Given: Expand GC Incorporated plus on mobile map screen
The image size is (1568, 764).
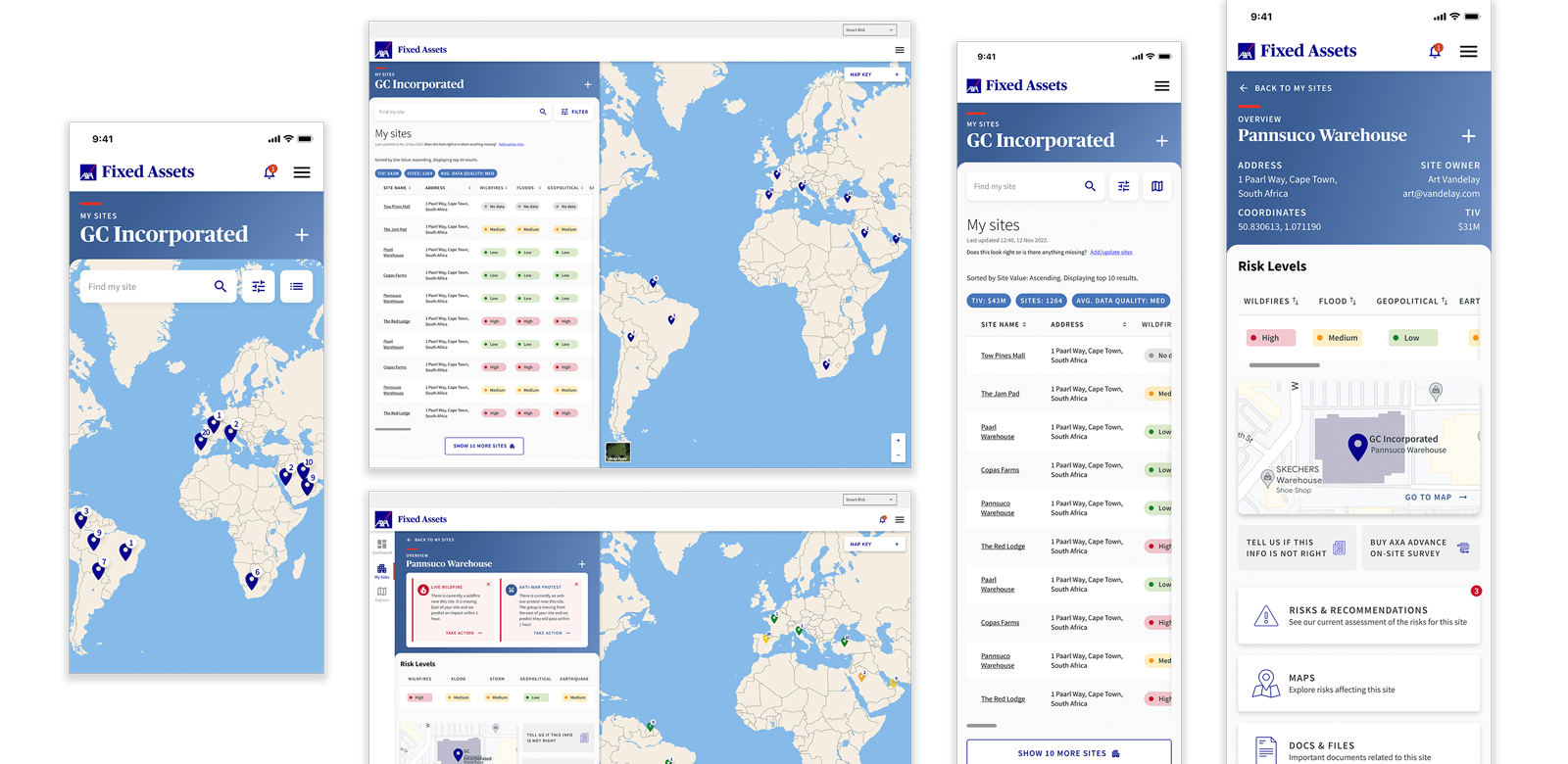Looking at the screenshot, I should (302, 235).
